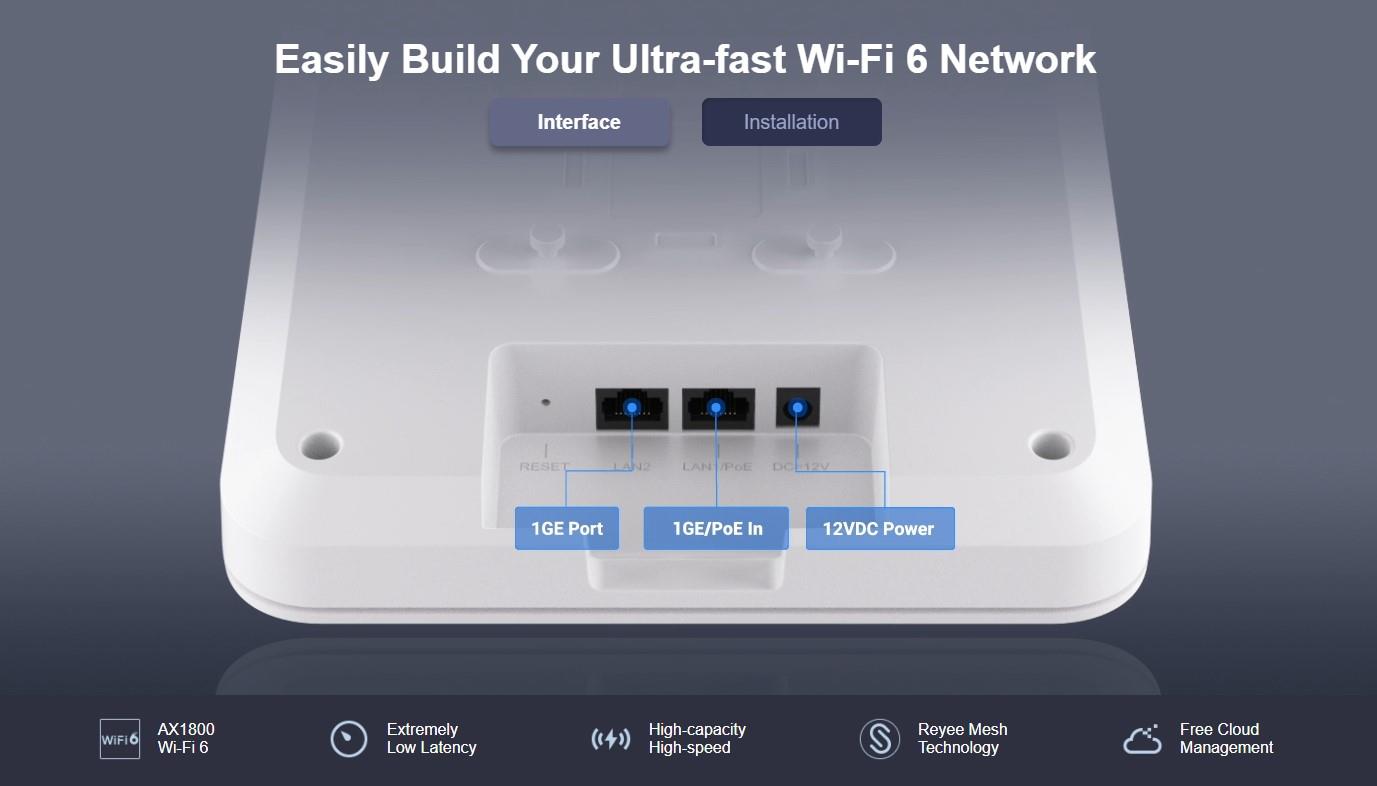Switch to the Installation tab

[791, 122]
